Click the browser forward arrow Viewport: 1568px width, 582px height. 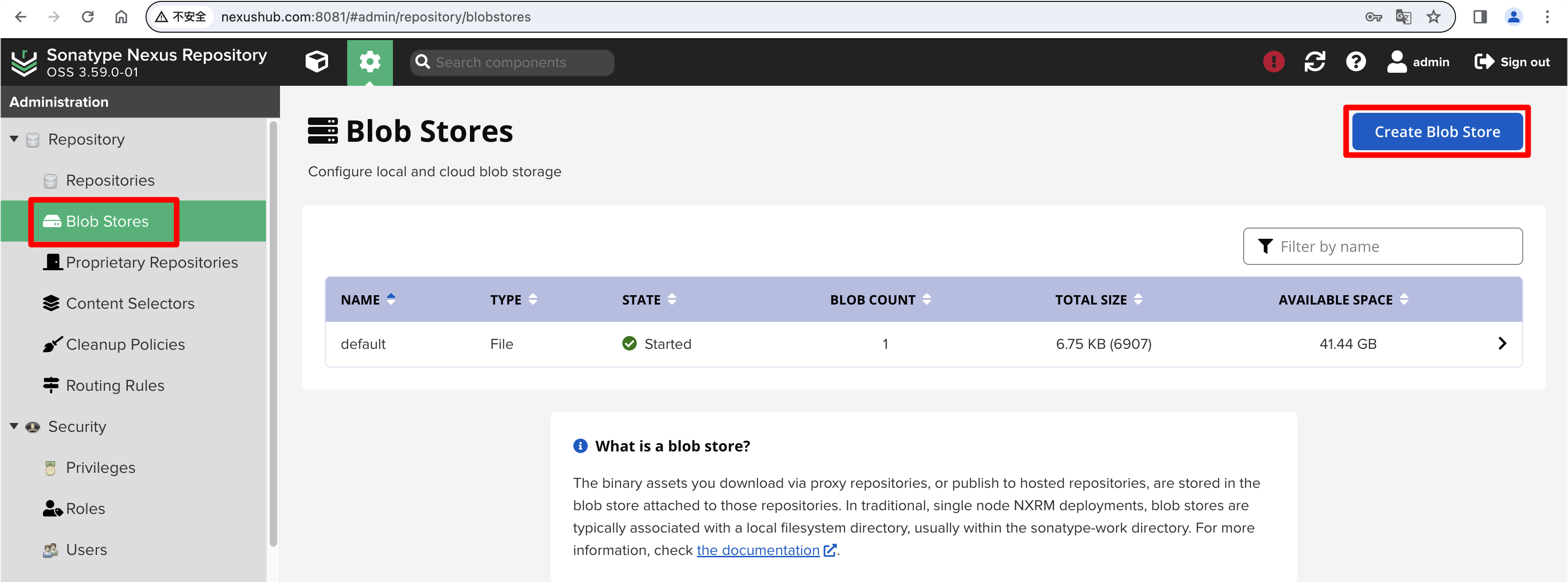(x=54, y=17)
